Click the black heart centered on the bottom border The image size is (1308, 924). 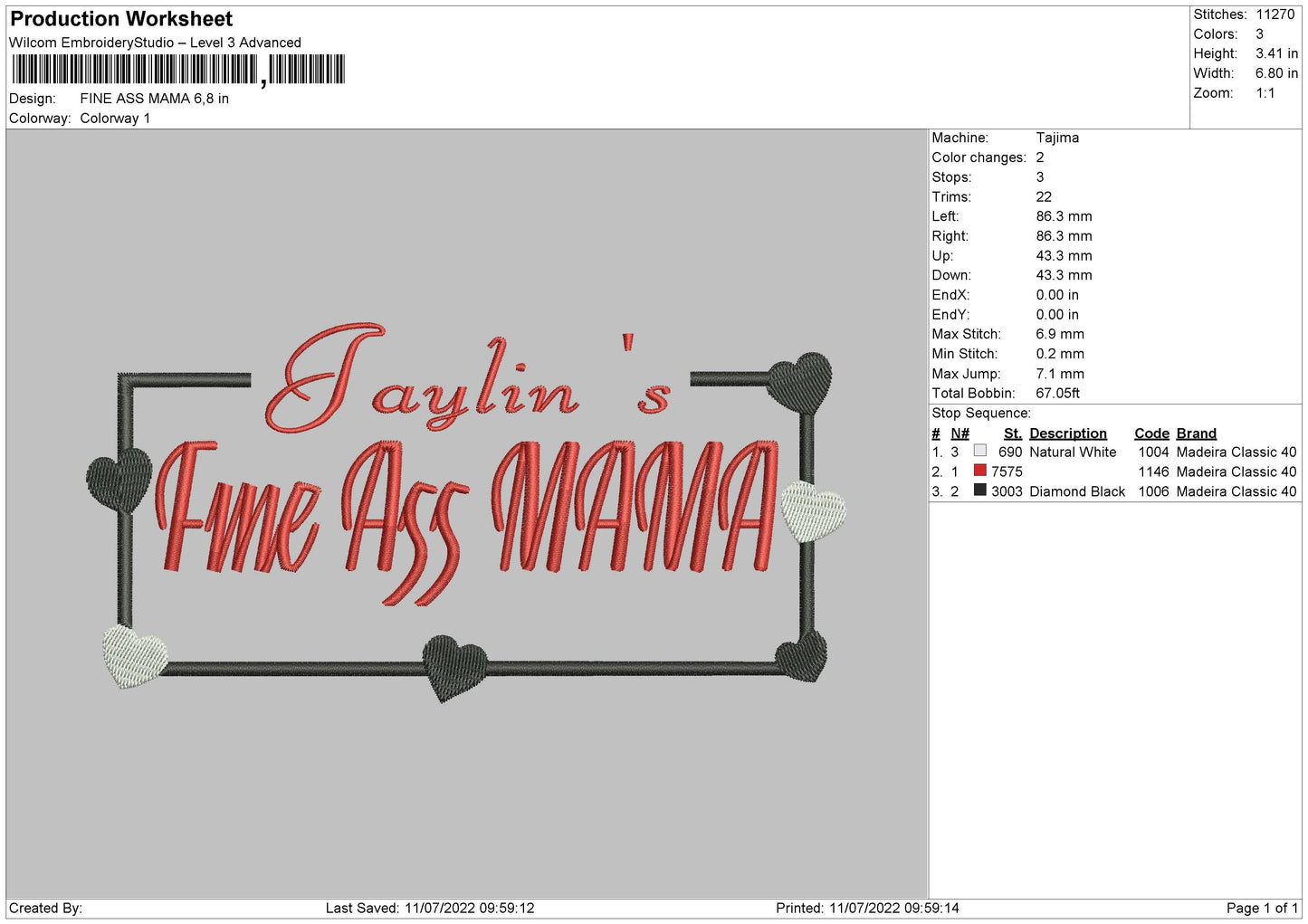pos(454,668)
